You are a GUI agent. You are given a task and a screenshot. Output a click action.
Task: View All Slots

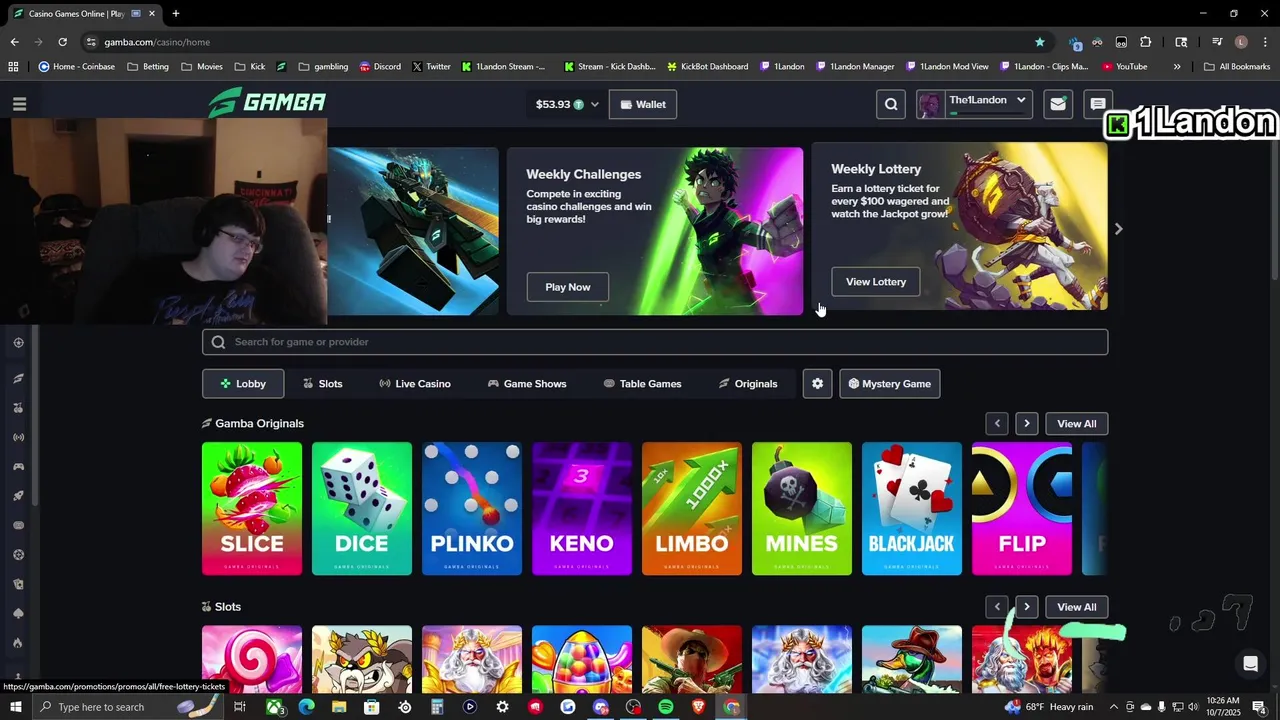1077,607
